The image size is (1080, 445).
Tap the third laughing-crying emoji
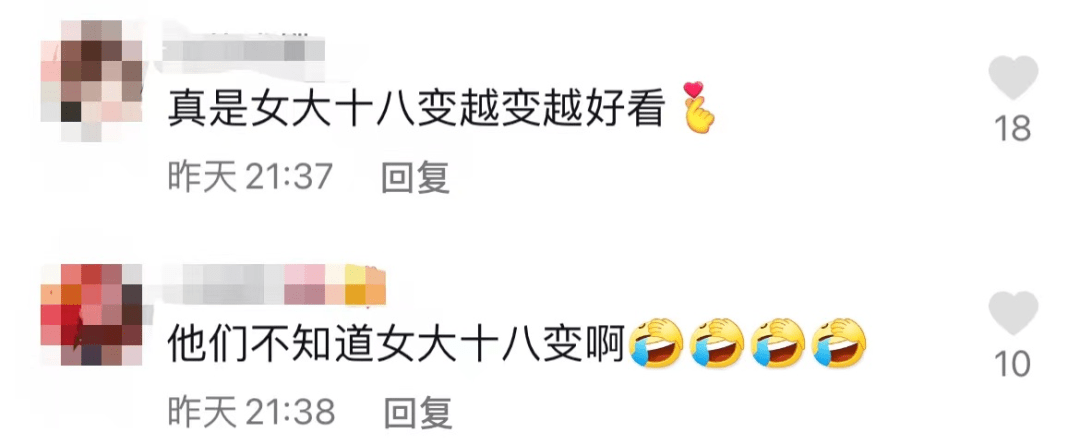pos(778,342)
